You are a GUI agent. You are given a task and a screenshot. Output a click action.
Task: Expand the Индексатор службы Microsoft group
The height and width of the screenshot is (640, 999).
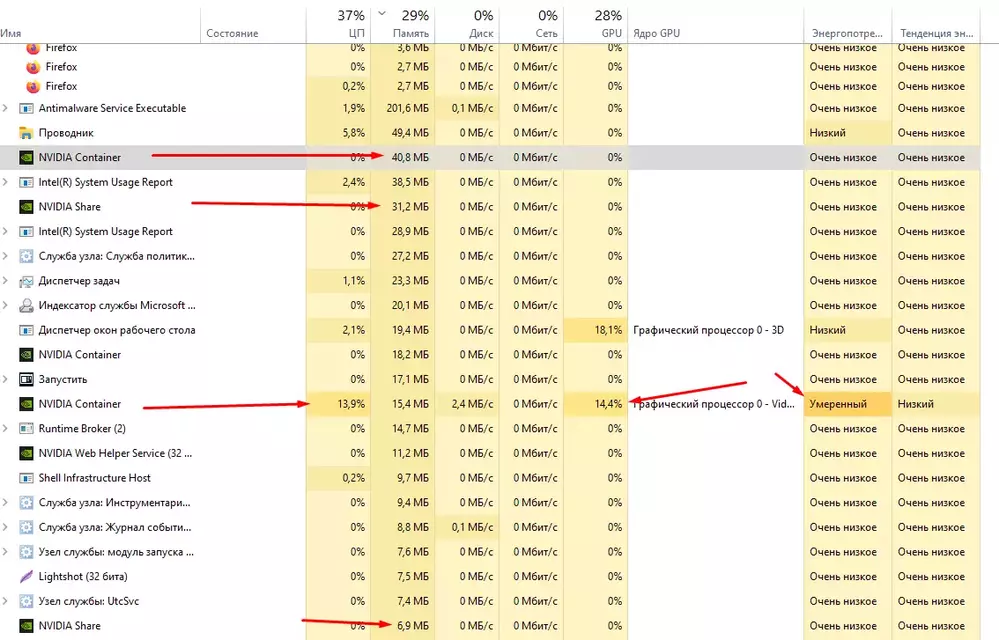tap(5, 306)
